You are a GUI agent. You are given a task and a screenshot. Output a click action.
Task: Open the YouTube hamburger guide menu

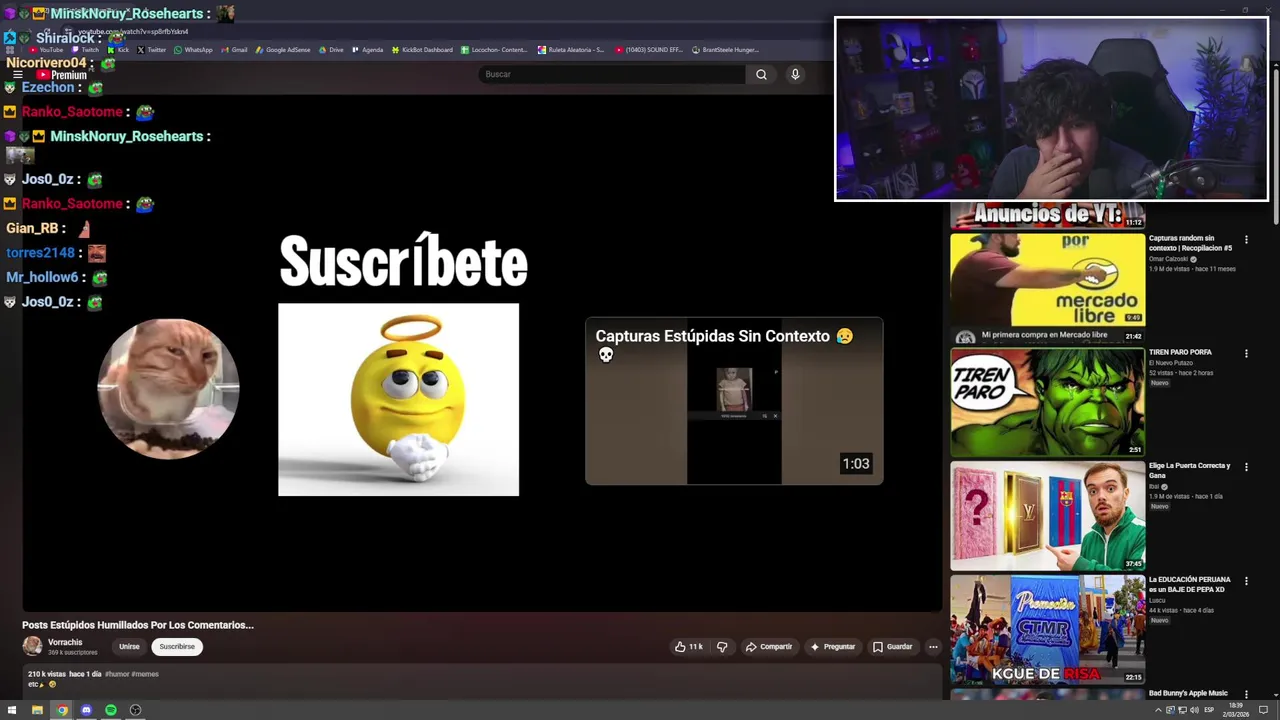pos(17,74)
